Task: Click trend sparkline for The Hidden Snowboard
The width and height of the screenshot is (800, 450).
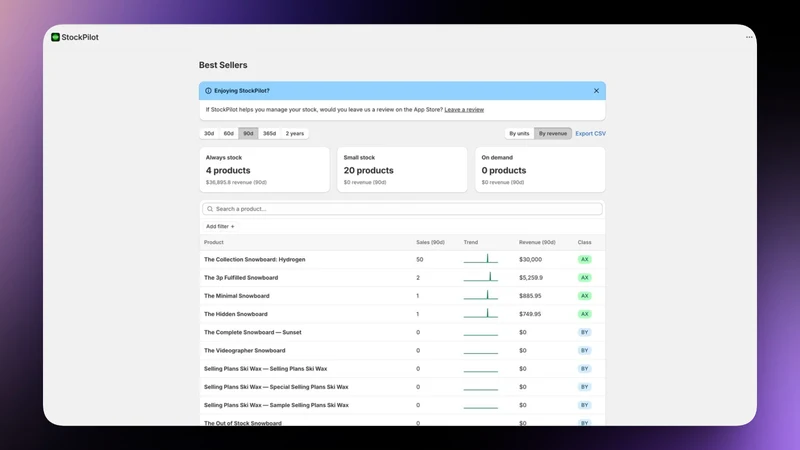Action: [x=481, y=313]
